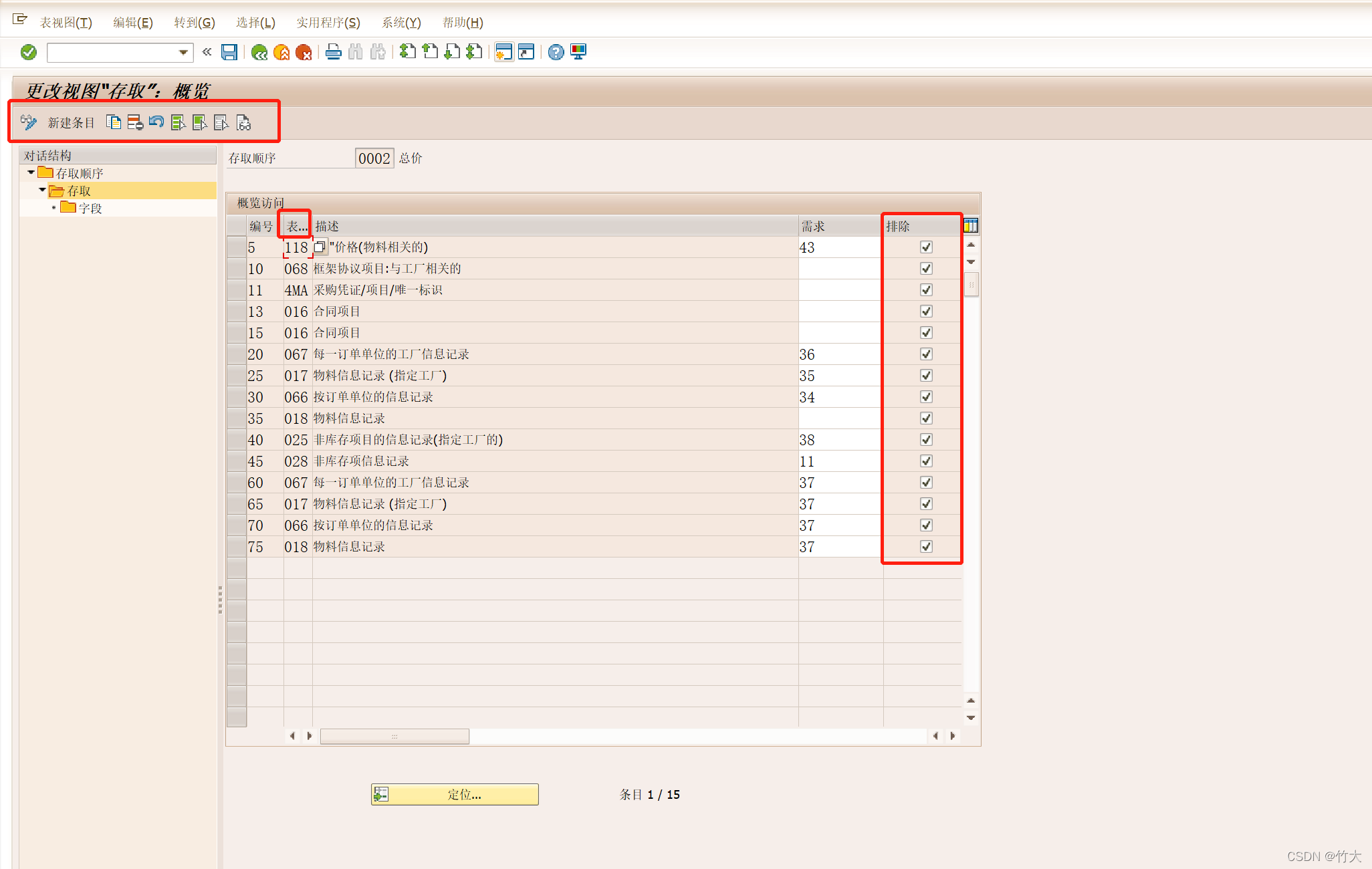Collapse the 存取顺序 tree folder
Screen dimensions: 1372x869
(31, 172)
